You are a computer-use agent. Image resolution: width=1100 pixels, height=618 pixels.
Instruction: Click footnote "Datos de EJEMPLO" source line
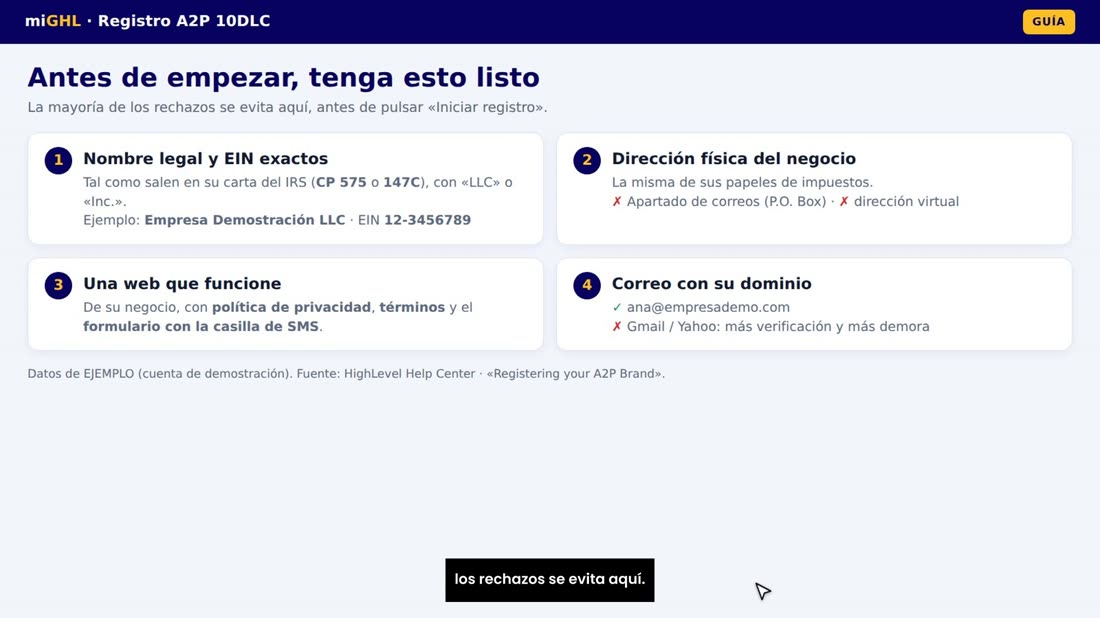346,374
